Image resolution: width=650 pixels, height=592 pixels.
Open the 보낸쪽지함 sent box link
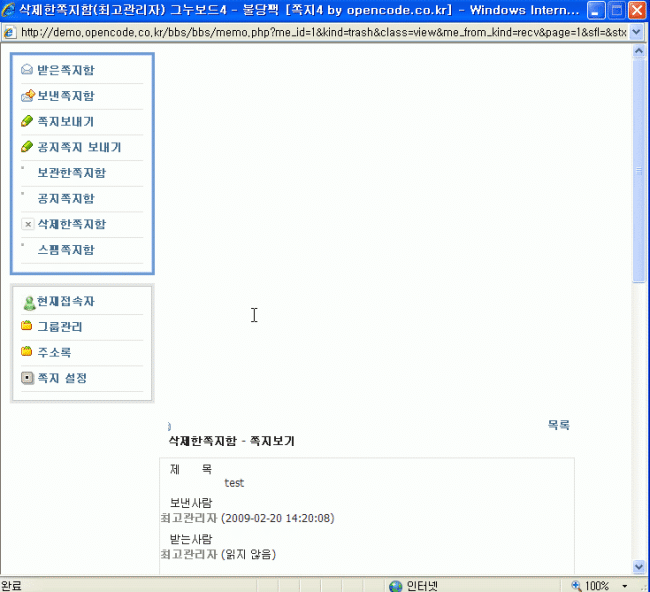tap(66, 96)
